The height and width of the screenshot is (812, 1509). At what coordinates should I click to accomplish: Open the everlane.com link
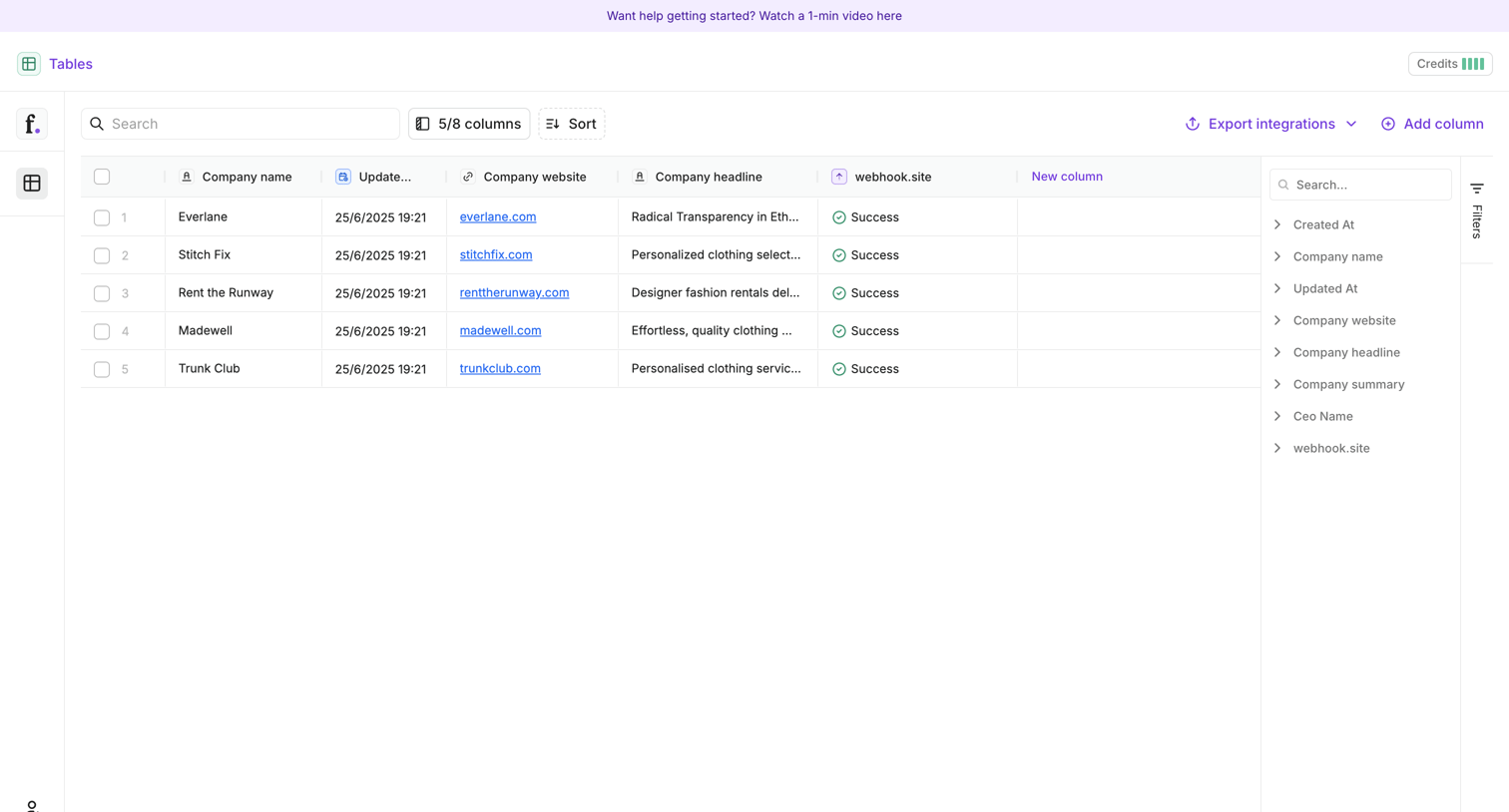pyautogui.click(x=498, y=216)
